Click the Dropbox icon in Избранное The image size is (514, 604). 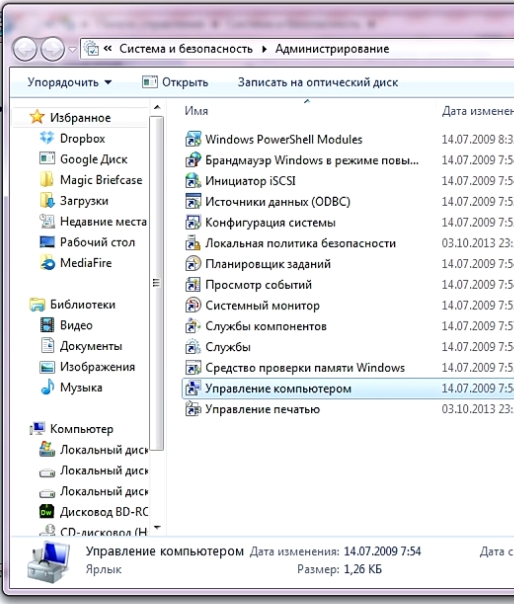[x=47, y=138]
